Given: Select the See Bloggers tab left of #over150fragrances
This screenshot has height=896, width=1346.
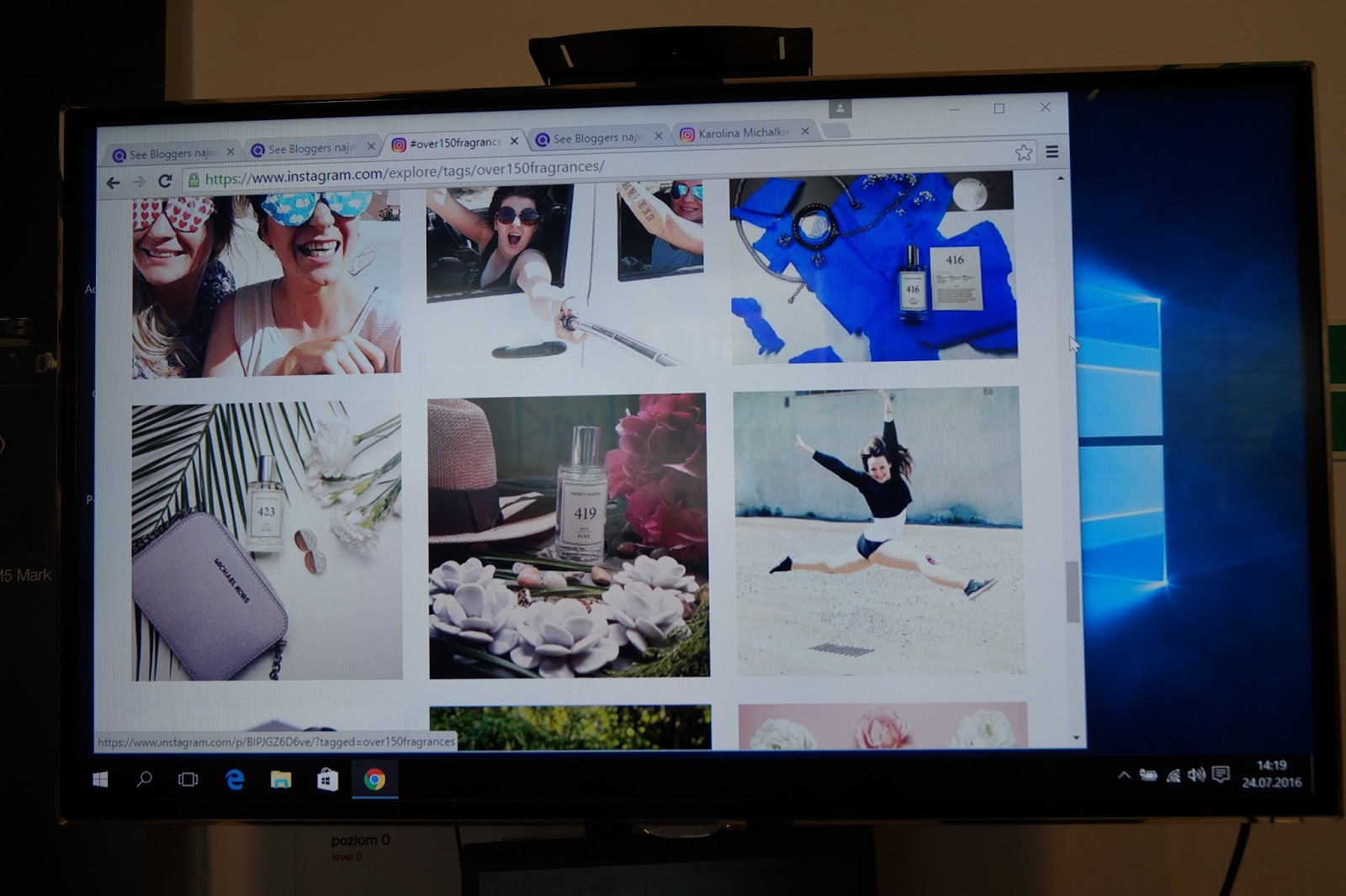Looking at the screenshot, I should tap(312, 149).
